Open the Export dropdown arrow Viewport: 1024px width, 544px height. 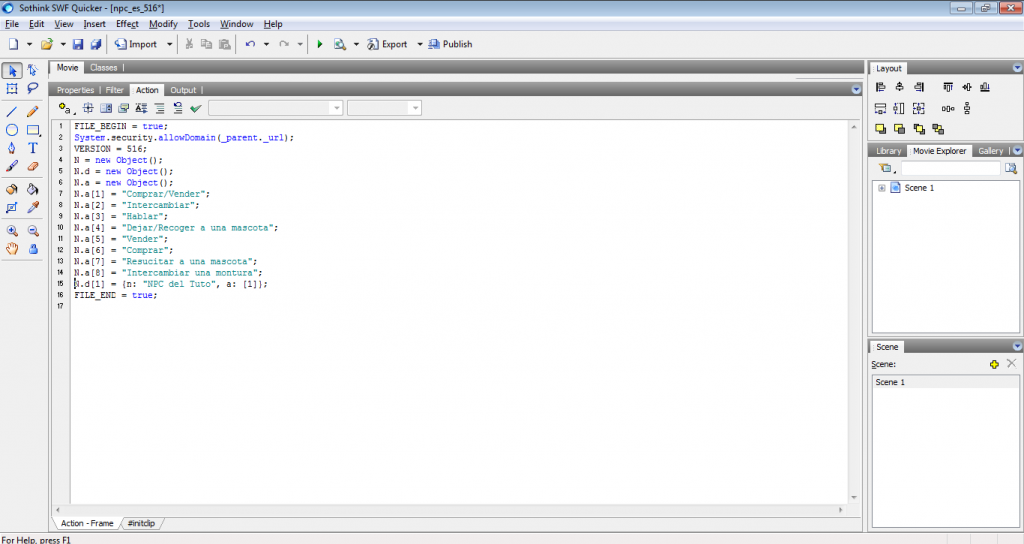click(420, 44)
